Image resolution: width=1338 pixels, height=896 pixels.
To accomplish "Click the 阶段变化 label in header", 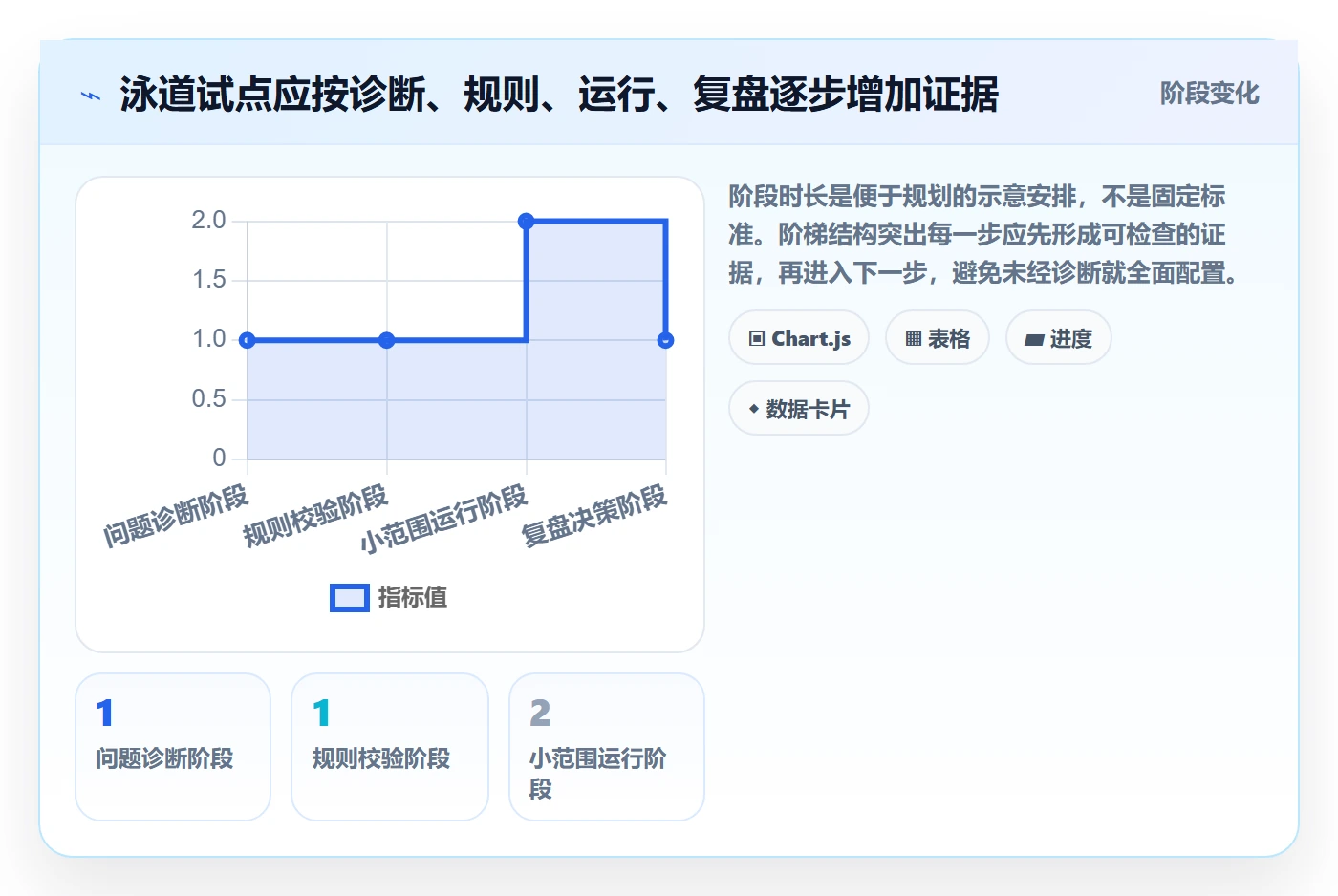I will [x=1209, y=94].
